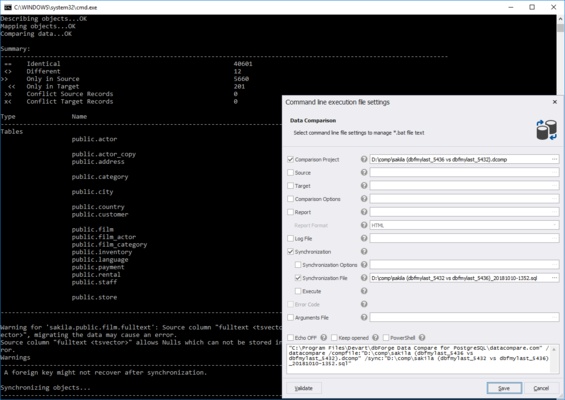565x400 pixels.
Task: Browse for Comparison Project file
Action: click(554, 159)
